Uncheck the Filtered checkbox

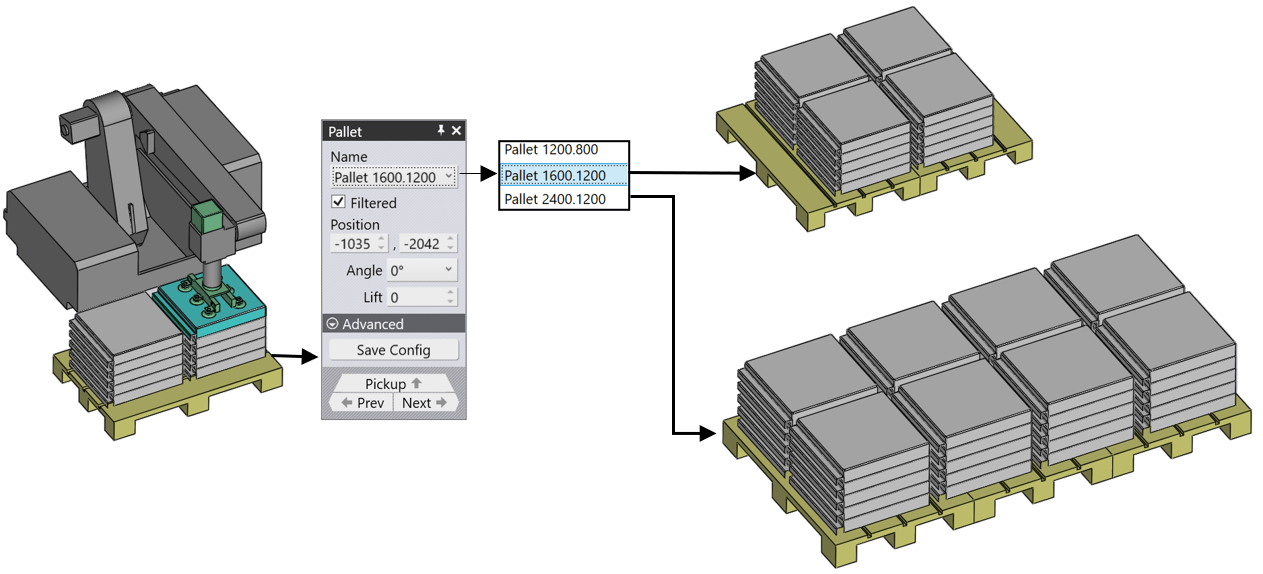[338, 203]
